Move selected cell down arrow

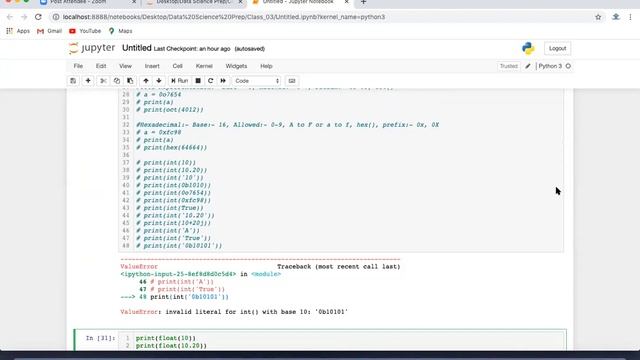pyautogui.click(x=159, y=81)
